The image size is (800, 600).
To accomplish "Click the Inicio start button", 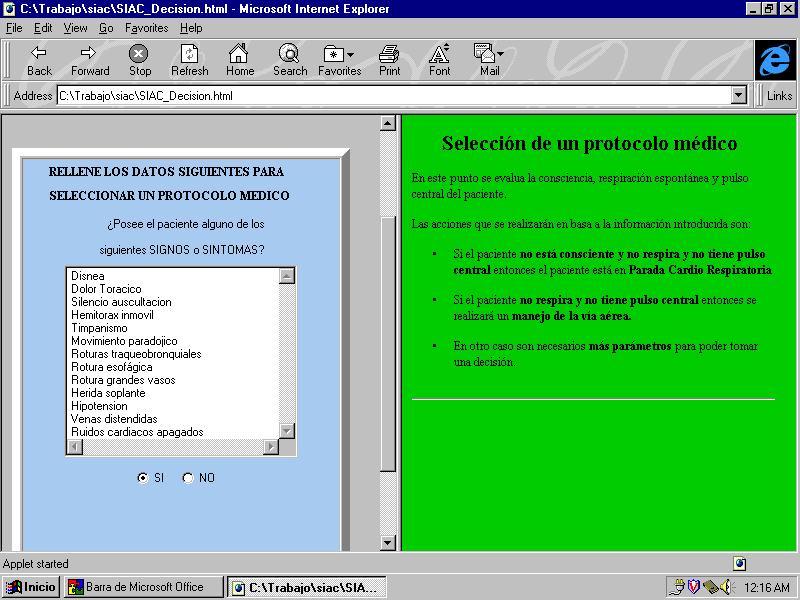I will tap(31, 587).
